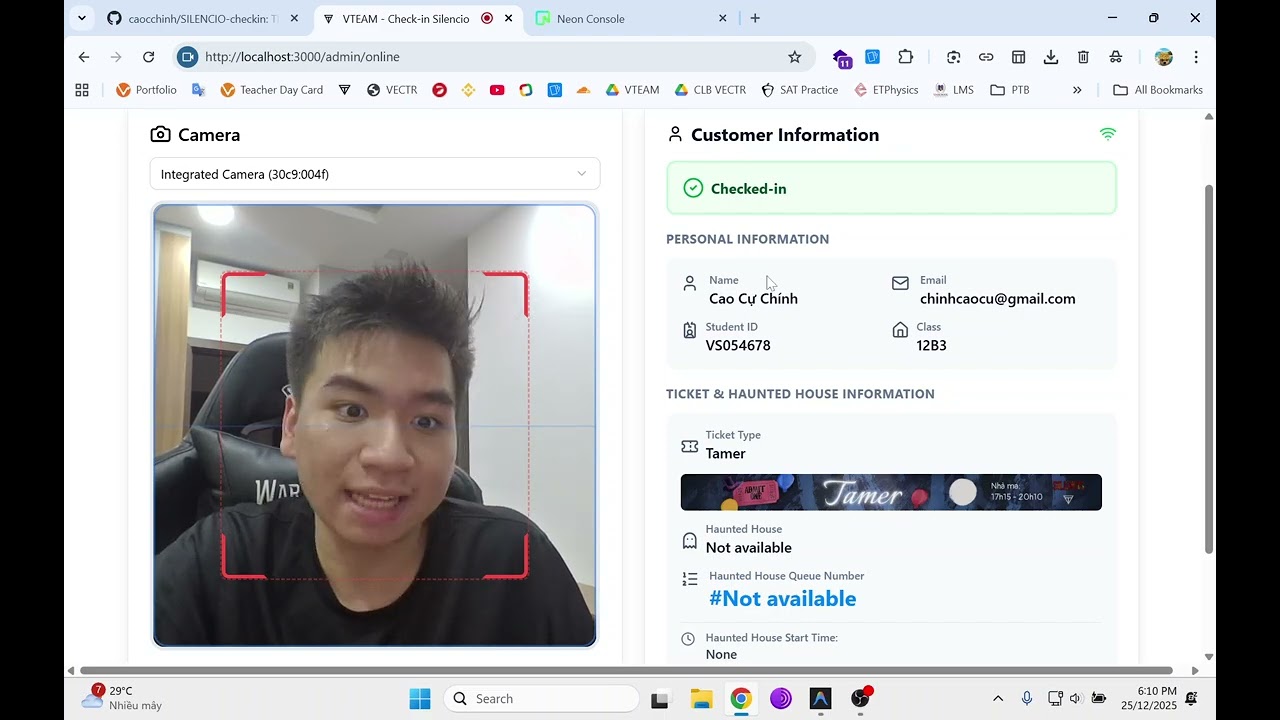The image size is (1280, 720).
Task: Click the Checked-in status banner
Action: coord(891,188)
